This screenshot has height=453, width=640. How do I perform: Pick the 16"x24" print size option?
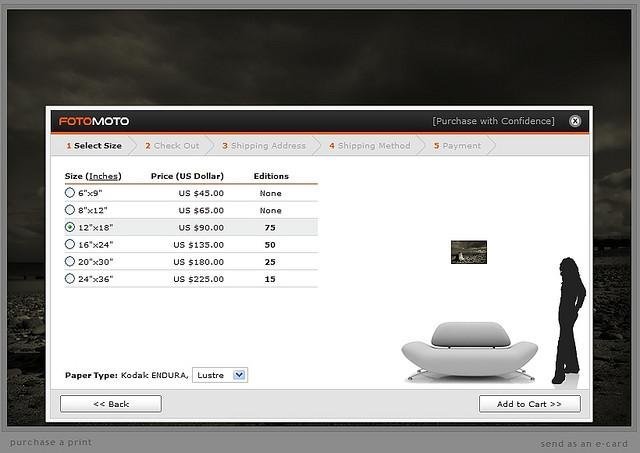(x=70, y=244)
